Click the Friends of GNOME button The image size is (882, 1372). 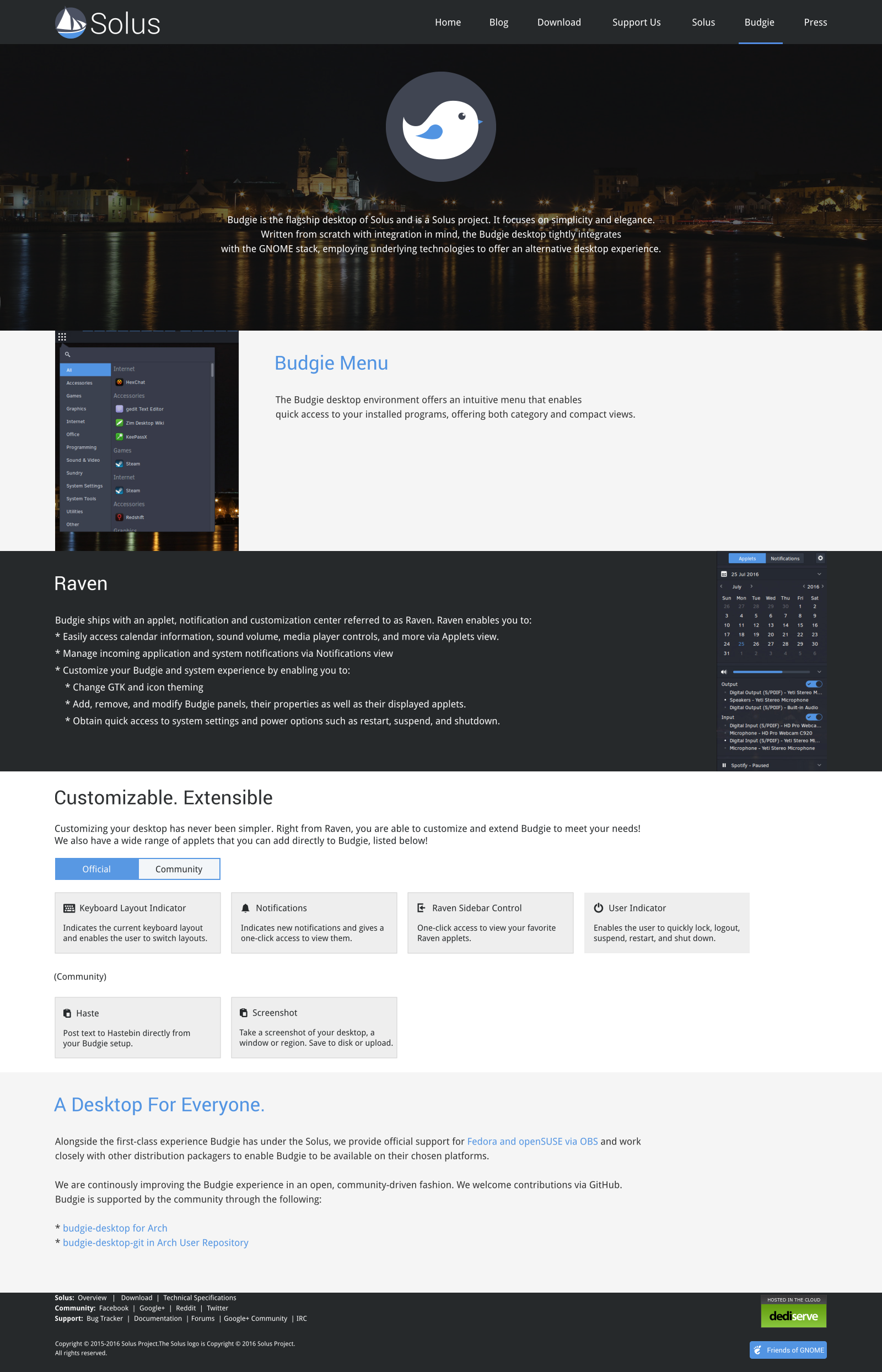click(x=788, y=1351)
